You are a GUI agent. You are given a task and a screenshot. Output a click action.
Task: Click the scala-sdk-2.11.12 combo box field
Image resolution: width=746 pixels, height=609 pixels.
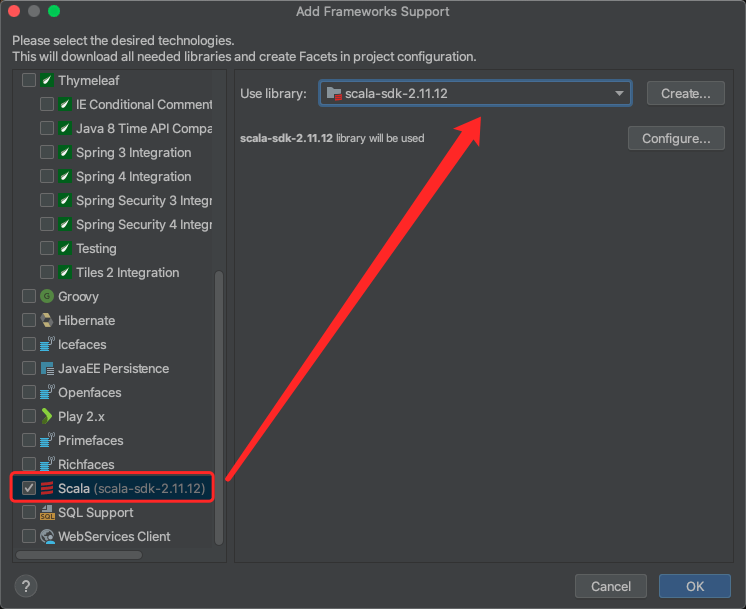pyautogui.click(x=475, y=93)
